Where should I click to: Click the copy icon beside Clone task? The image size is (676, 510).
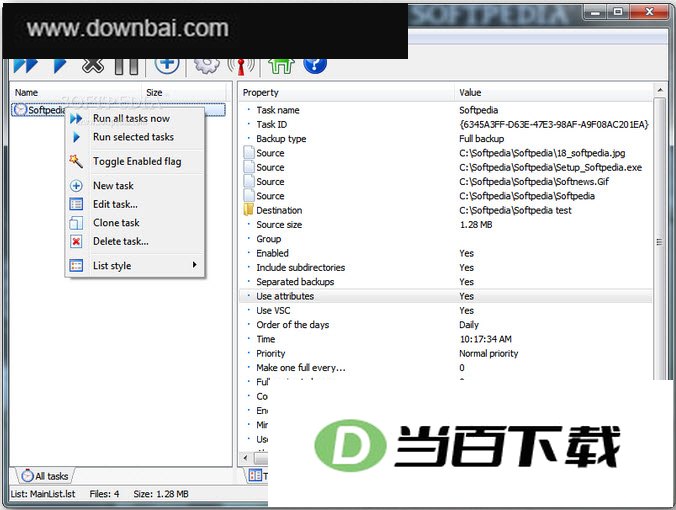76,222
